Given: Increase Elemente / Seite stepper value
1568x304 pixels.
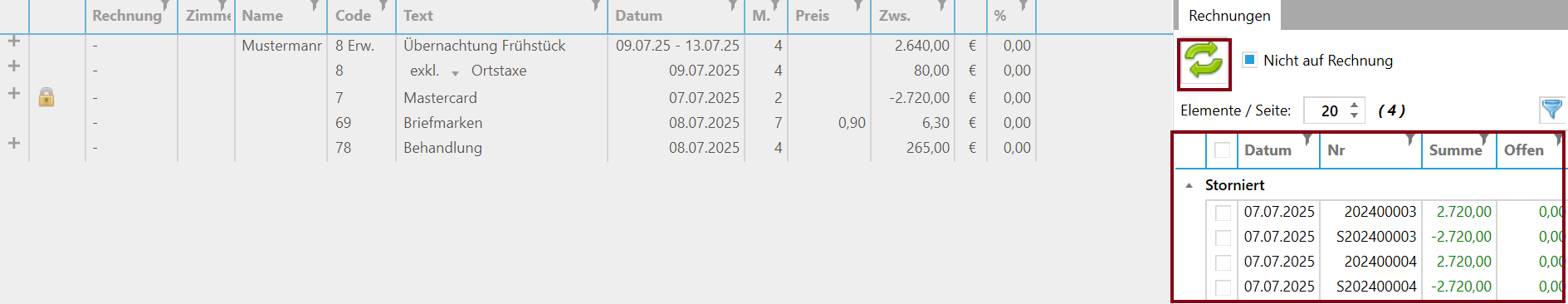Looking at the screenshot, I should [x=1354, y=105].
